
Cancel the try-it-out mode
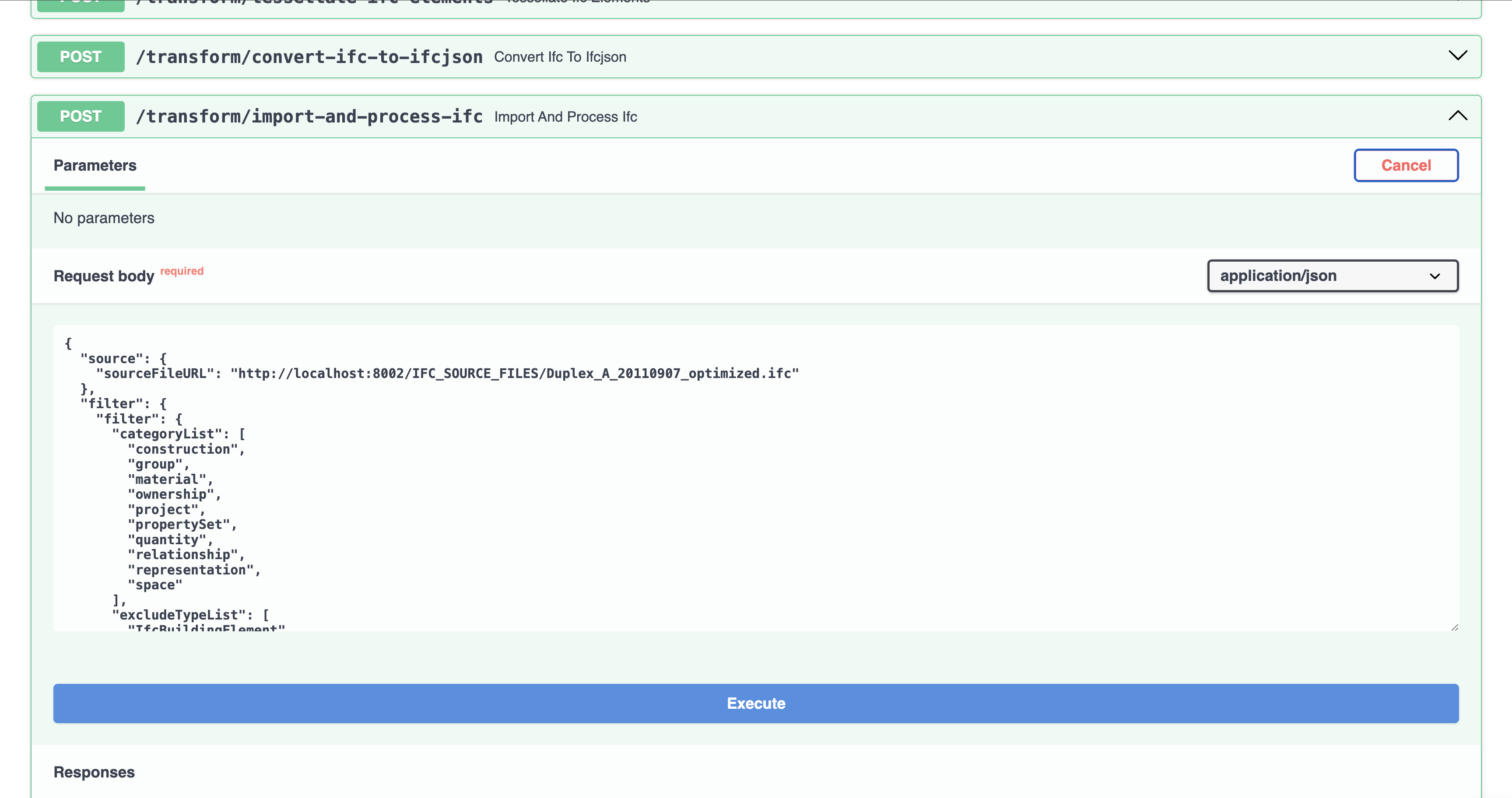pyautogui.click(x=1406, y=165)
